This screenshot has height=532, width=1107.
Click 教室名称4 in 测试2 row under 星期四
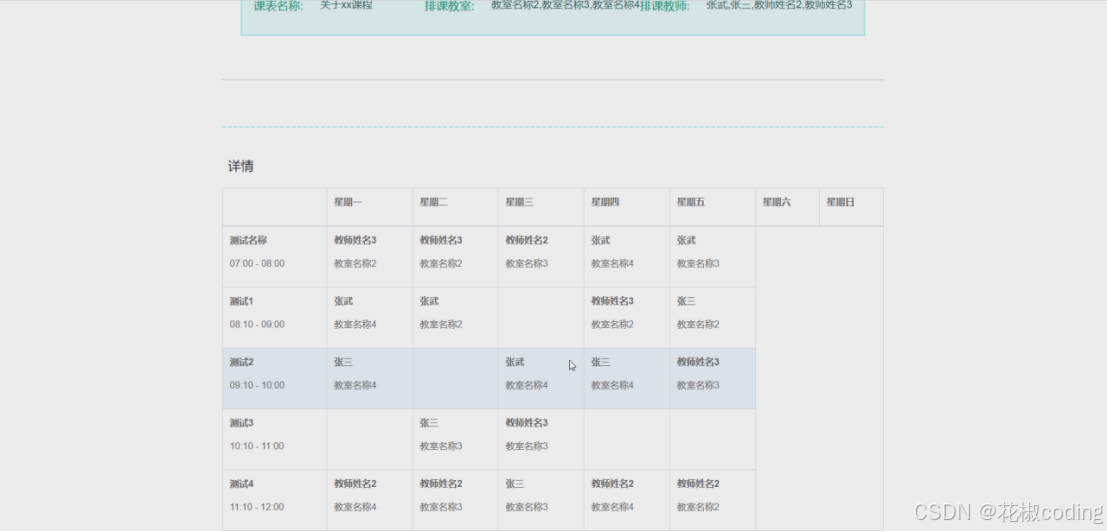click(x=612, y=385)
